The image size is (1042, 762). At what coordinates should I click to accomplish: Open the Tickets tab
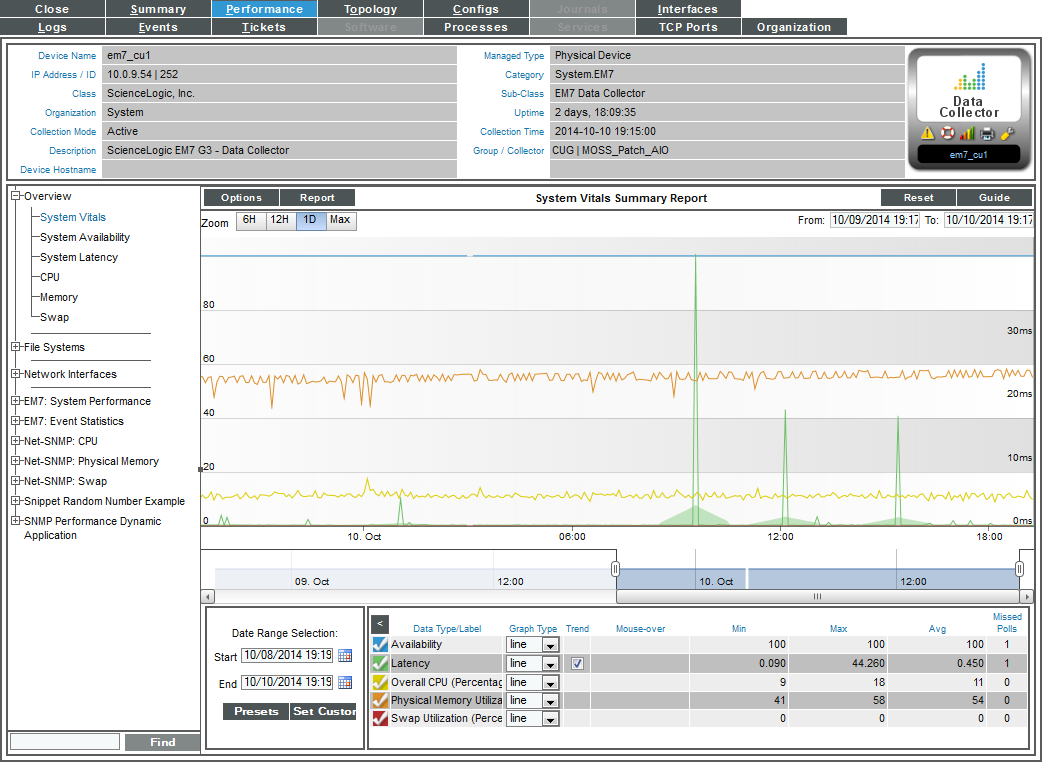tap(264, 27)
